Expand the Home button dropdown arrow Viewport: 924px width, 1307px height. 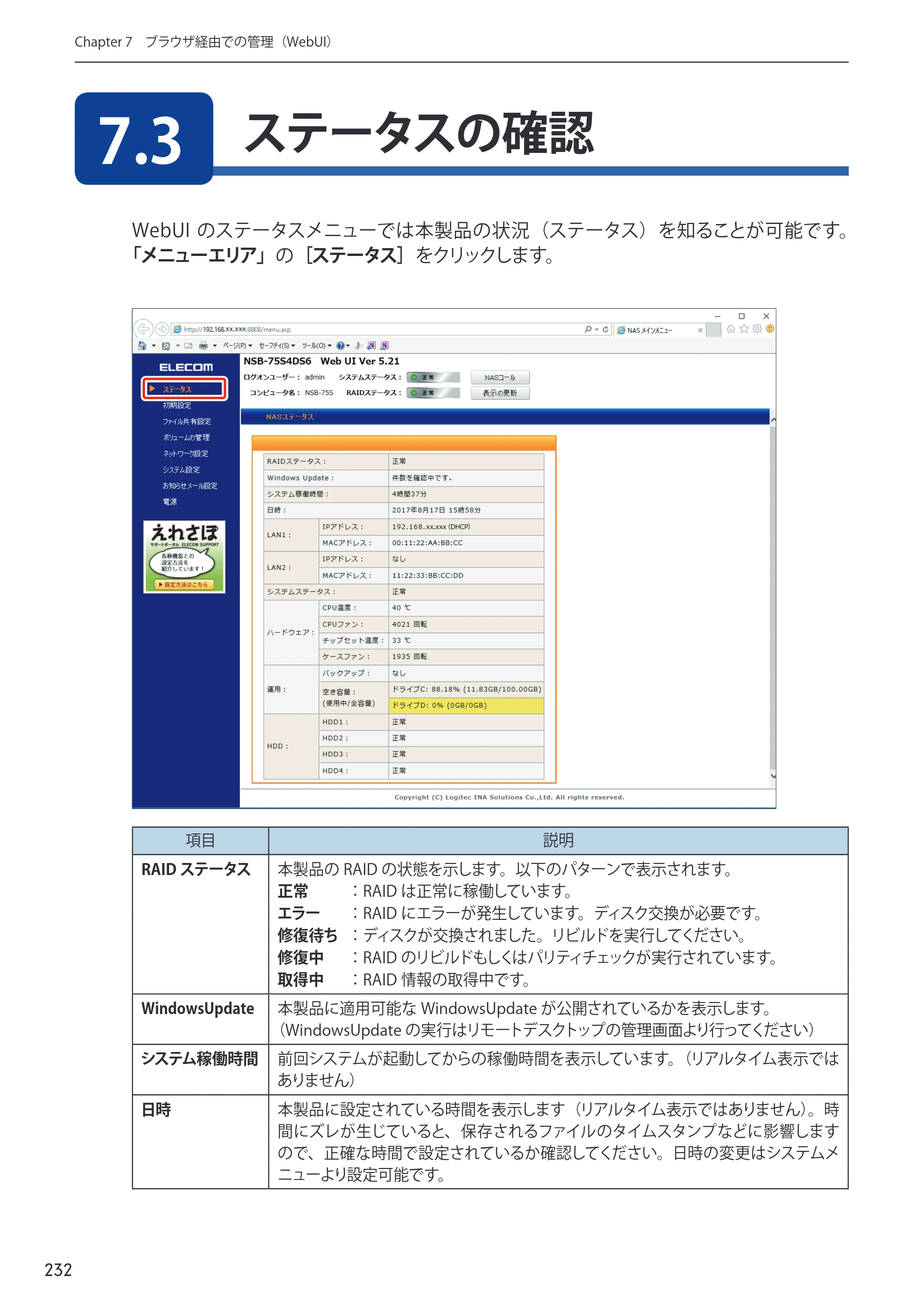click(x=154, y=346)
